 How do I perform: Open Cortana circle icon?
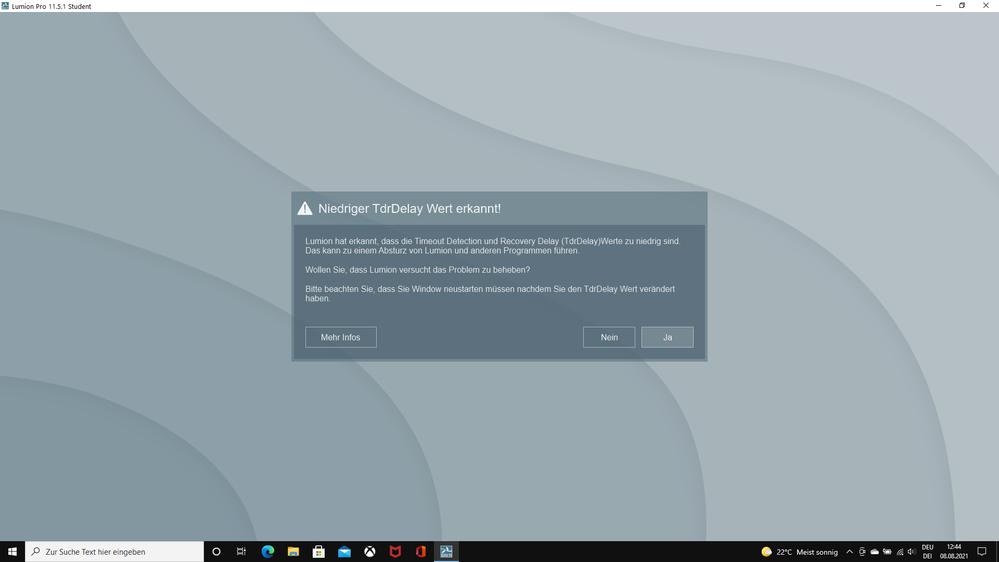pos(216,552)
